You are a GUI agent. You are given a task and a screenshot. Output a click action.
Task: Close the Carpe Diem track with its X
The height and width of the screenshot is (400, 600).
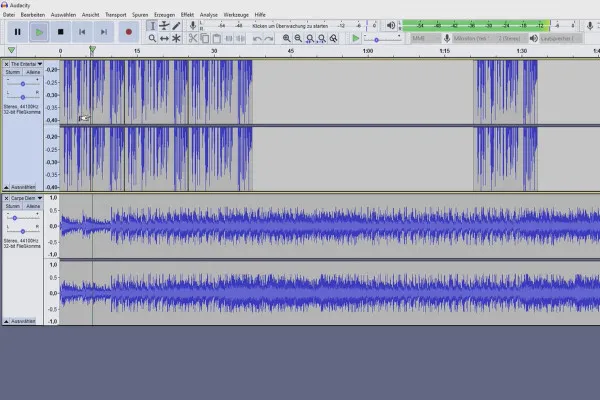[7, 198]
